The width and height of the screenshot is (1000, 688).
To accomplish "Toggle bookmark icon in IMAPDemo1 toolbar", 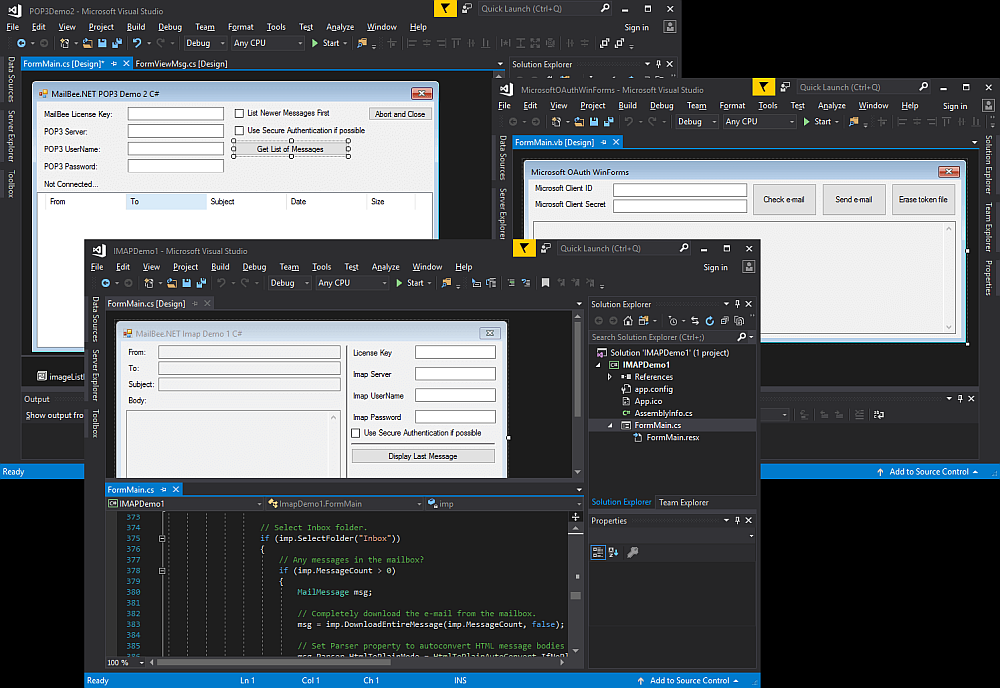I will 545,283.
